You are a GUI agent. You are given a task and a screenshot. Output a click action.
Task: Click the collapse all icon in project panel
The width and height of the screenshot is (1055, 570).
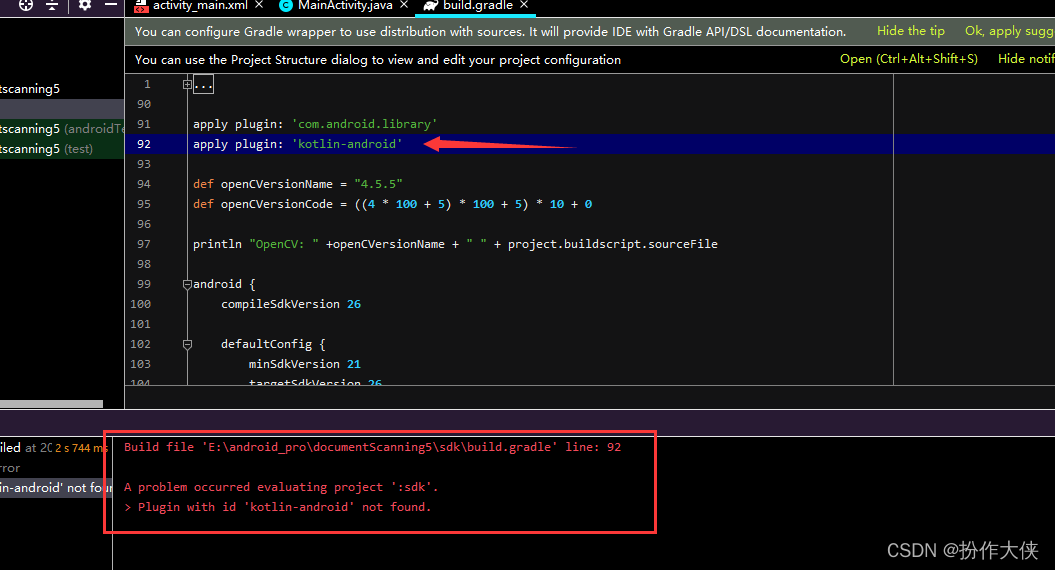(52, 5)
